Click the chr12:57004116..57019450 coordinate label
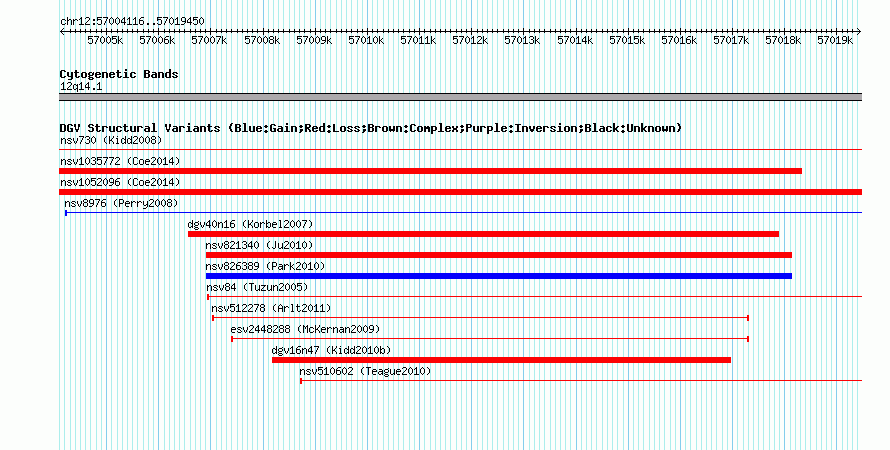This screenshot has width=890, height=450. (132, 22)
